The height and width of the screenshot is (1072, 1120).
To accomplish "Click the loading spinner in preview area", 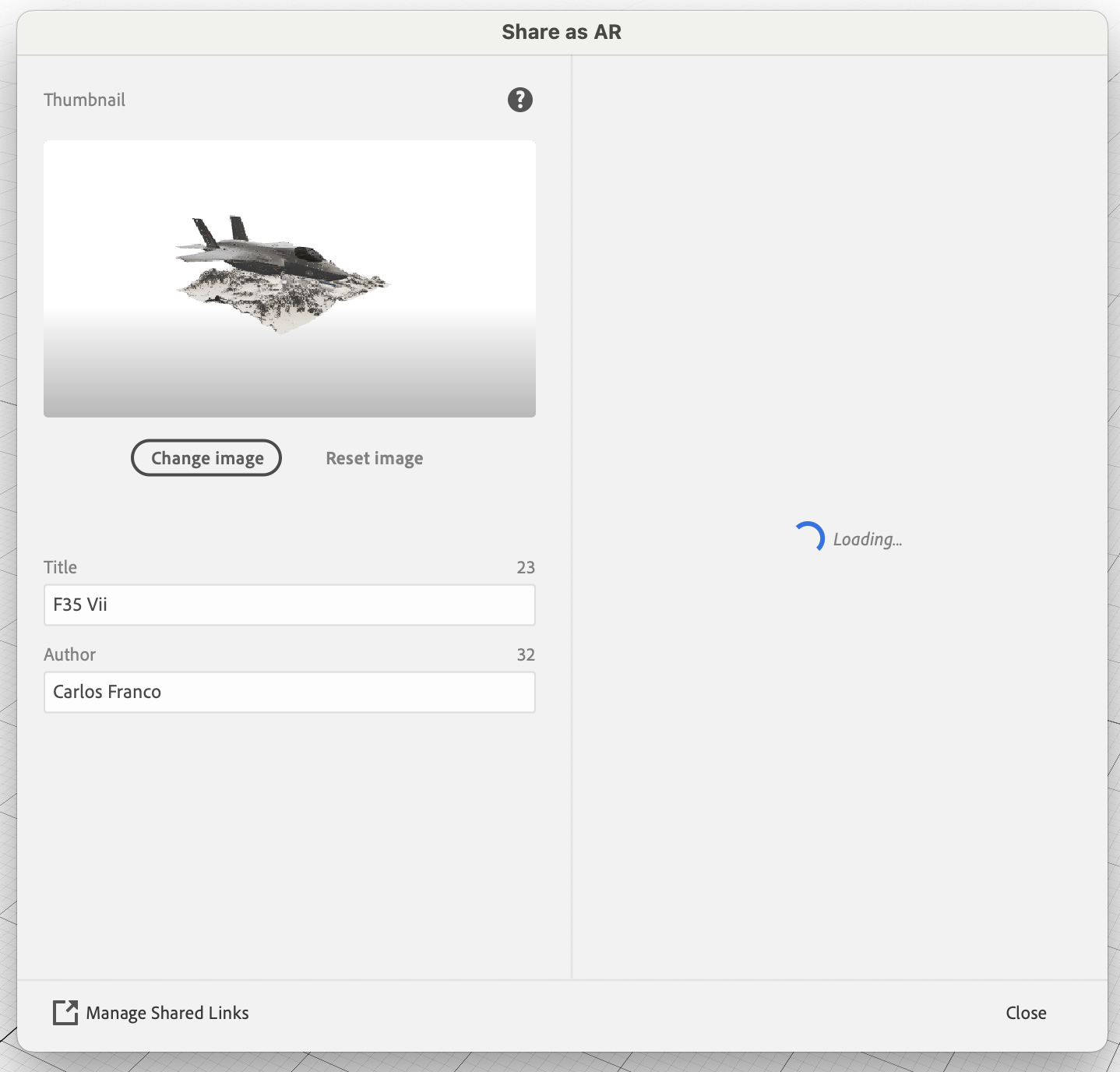I will (x=811, y=536).
